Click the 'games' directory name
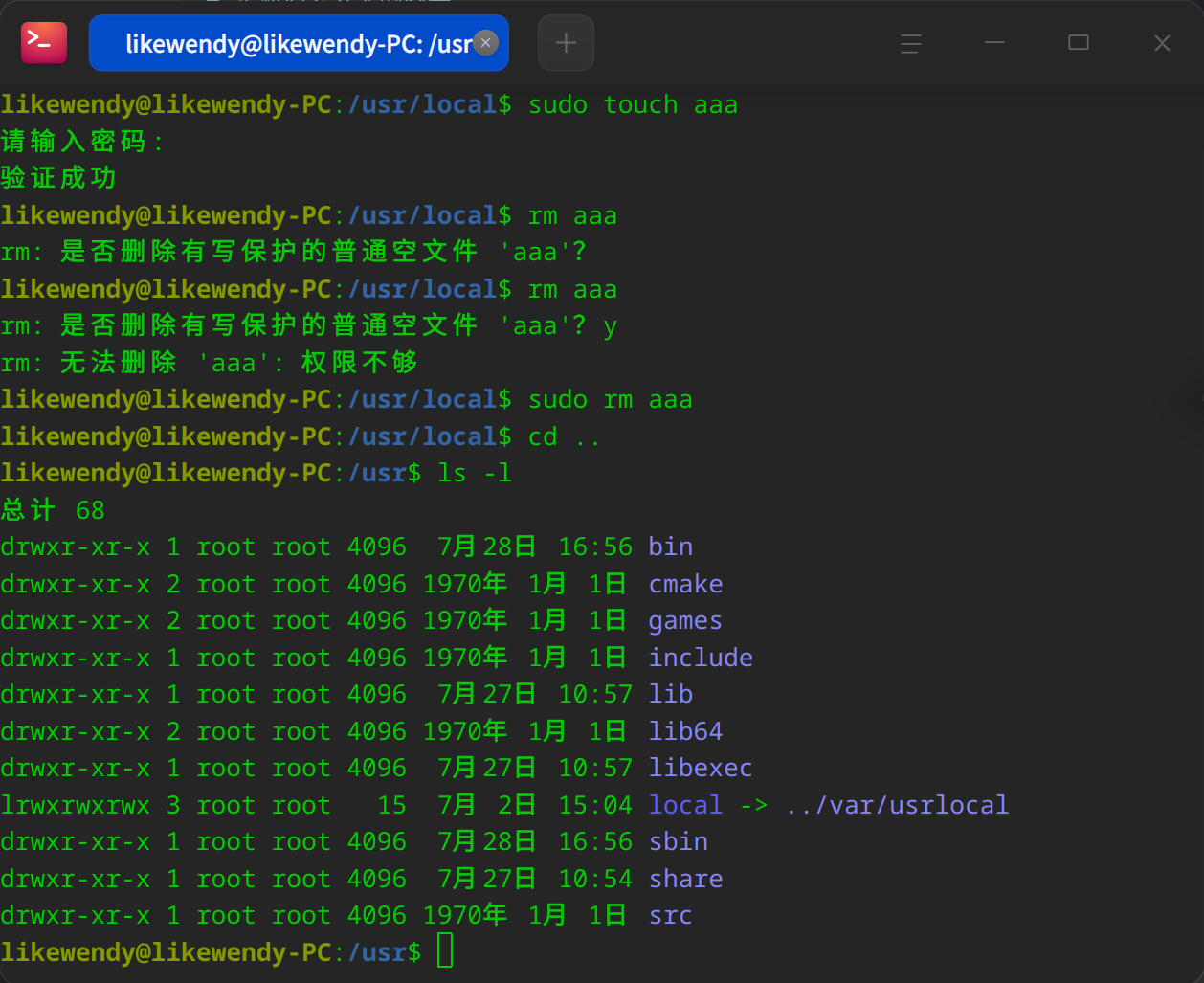The width and height of the screenshot is (1204, 983). (x=685, y=621)
